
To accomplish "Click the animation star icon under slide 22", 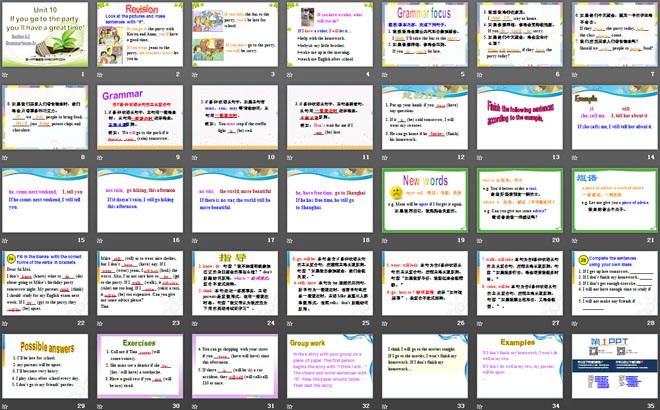I will (5, 323).
